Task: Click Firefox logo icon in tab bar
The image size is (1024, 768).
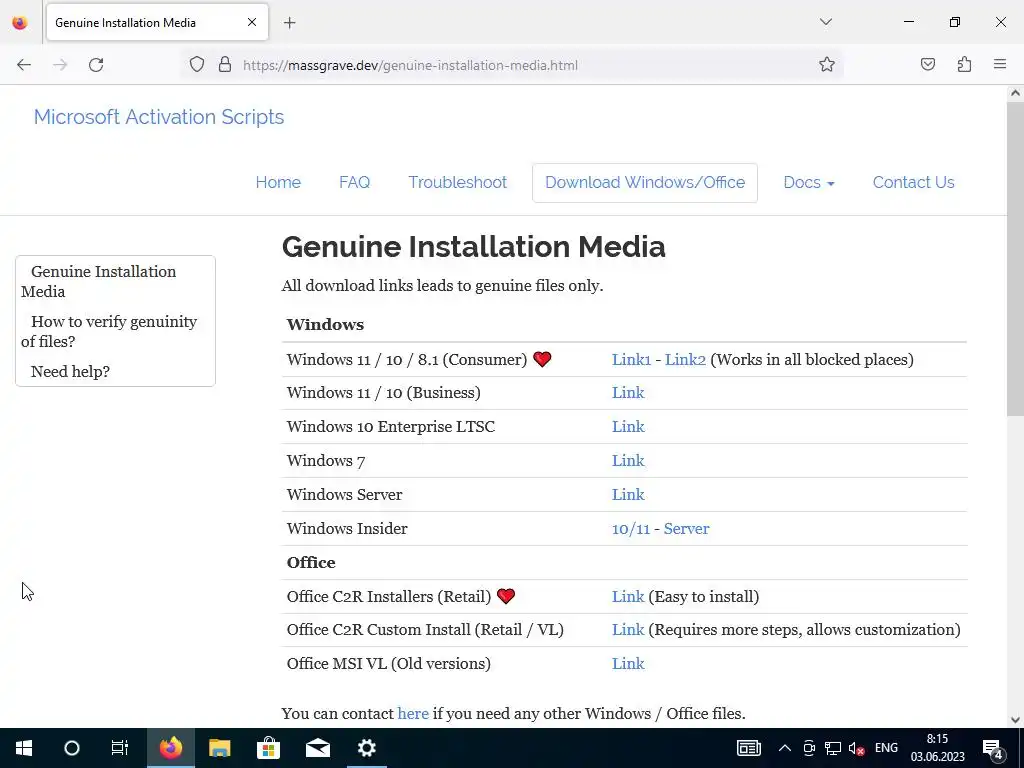Action: point(20,22)
